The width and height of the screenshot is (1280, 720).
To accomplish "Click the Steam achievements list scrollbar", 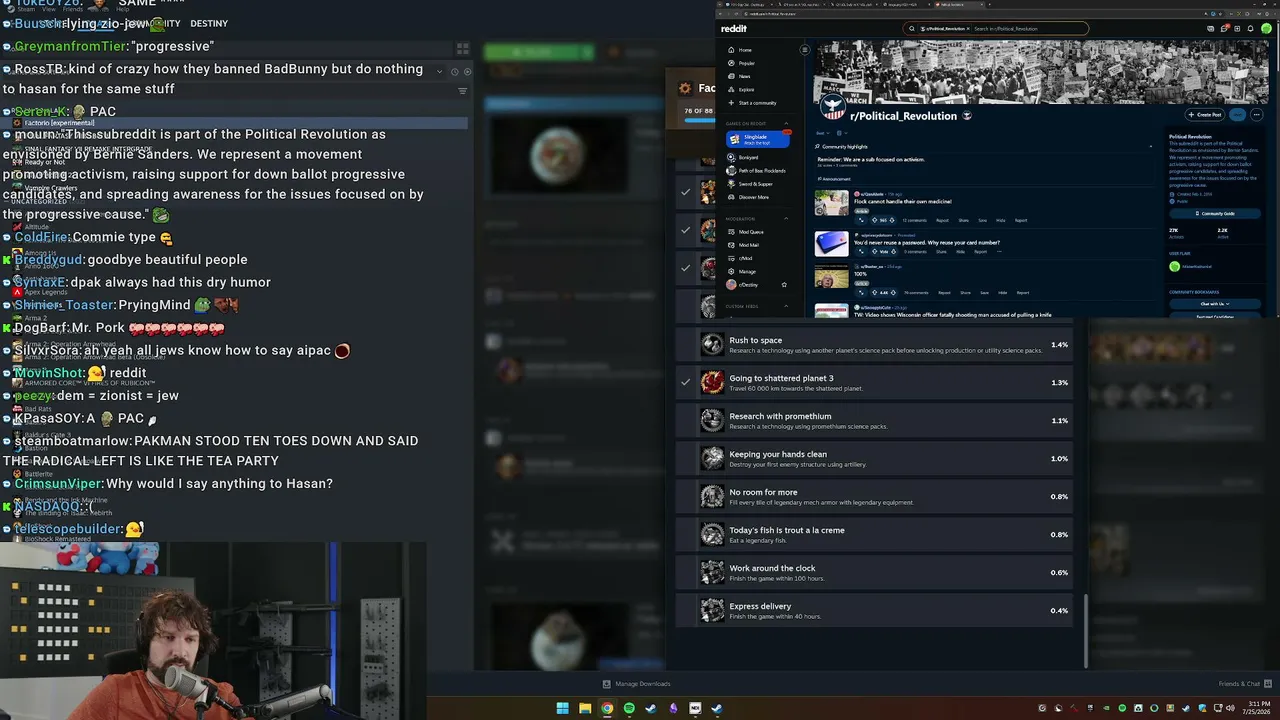I will (x=1086, y=630).
